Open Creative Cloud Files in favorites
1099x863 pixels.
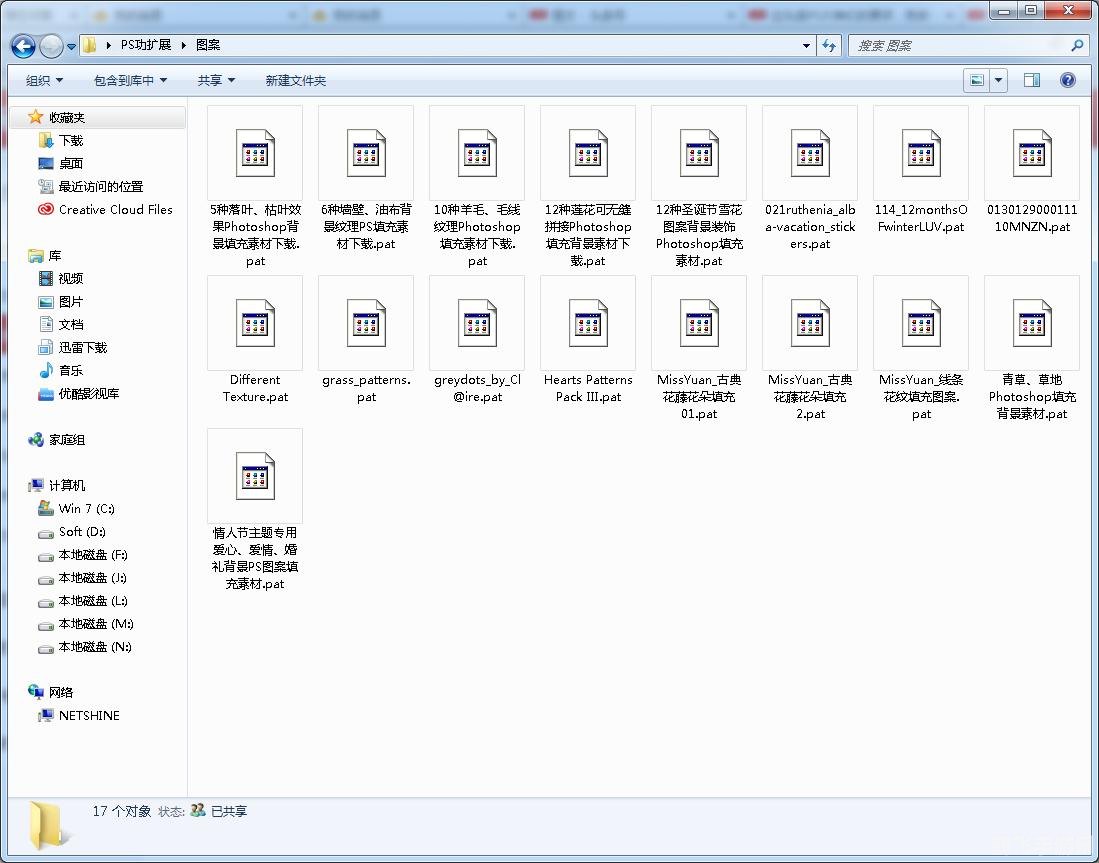click(x=115, y=210)
